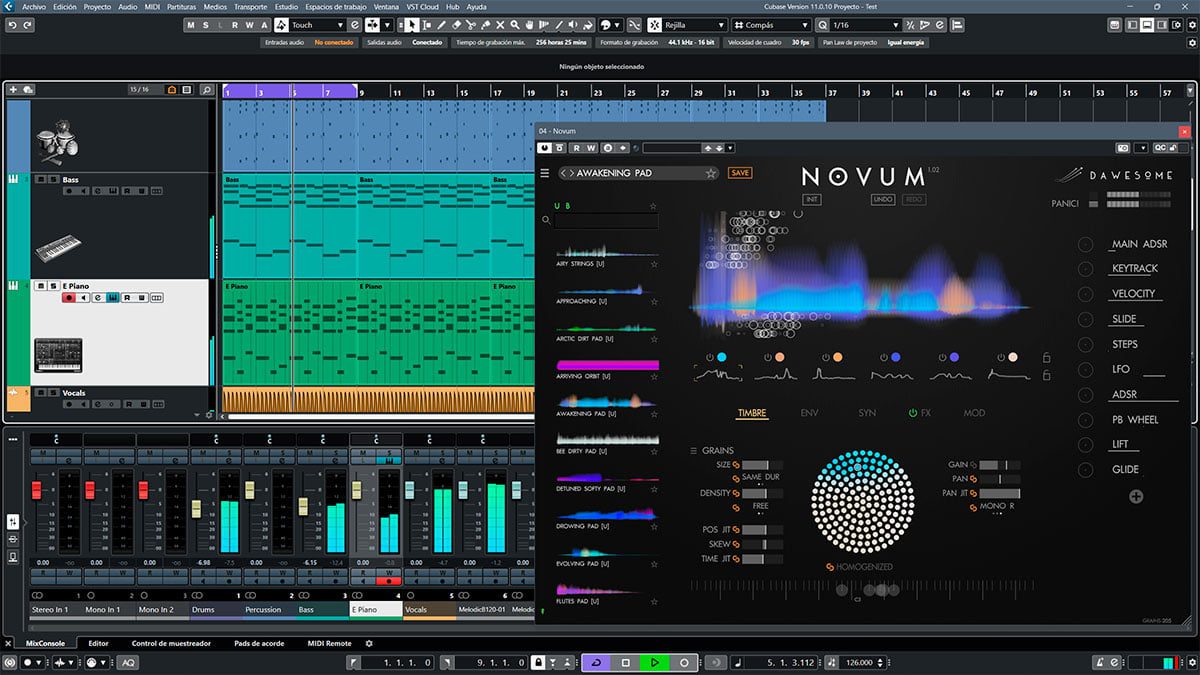Toggle global Mute M in top toolbar
Image resolution: width=1200 pixels, height=675 pixels.
(x=192, y=24)
